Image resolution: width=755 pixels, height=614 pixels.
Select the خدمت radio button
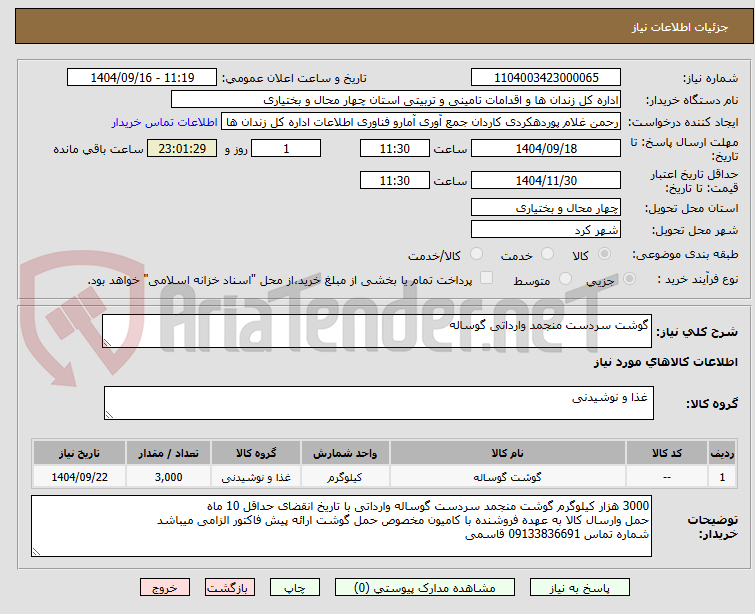pos(547,254)
